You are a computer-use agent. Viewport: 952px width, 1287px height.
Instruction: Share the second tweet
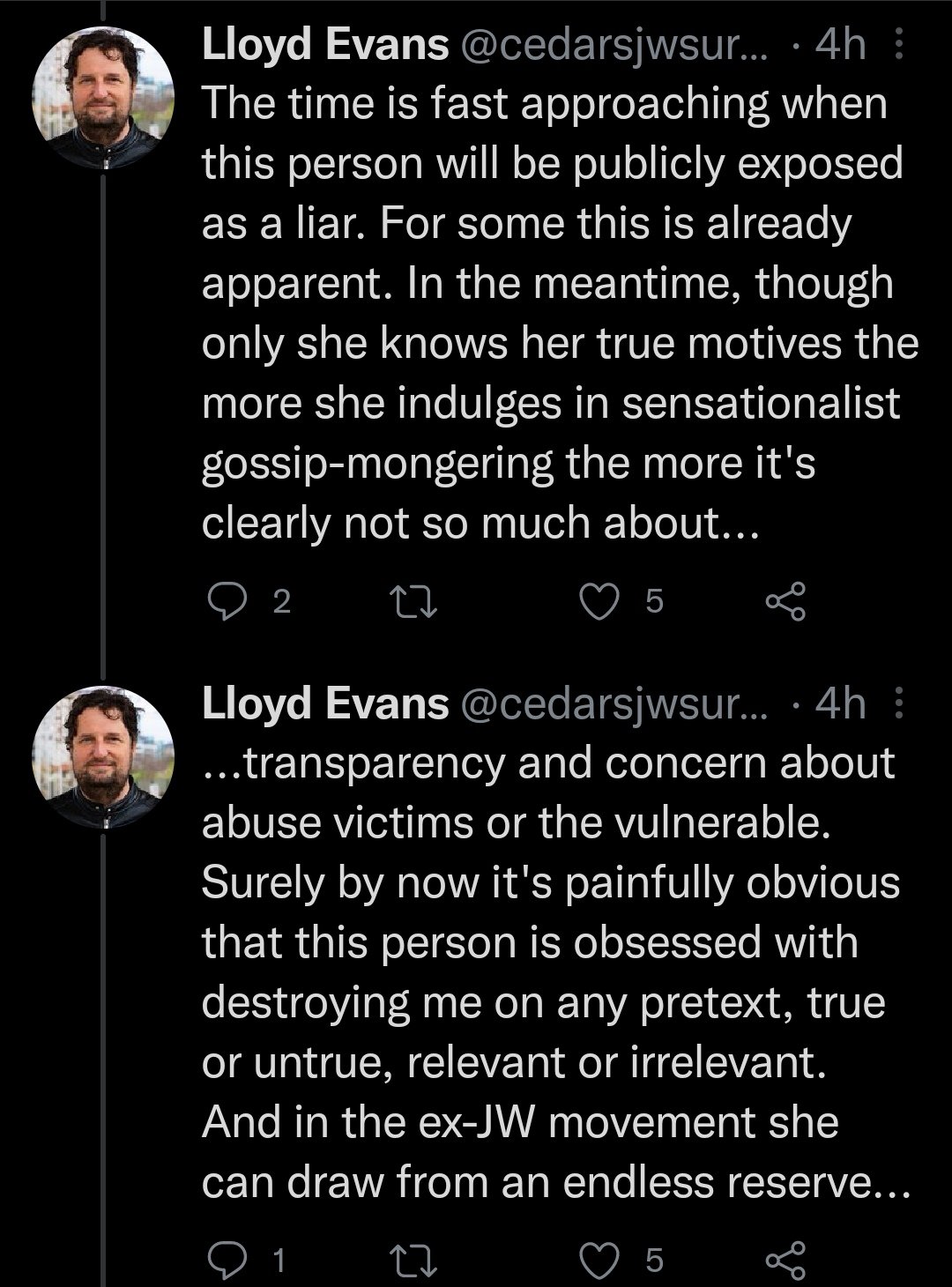pyautogui.click(x=785, y=1261)
